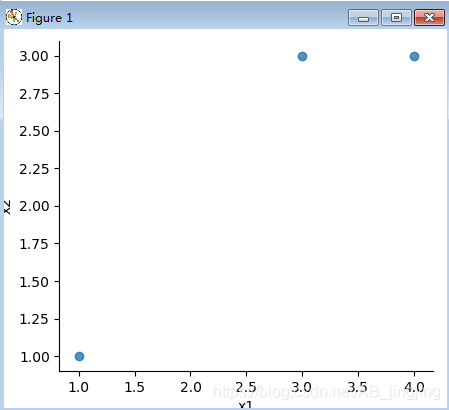Click the x-axis label 1.5
The image size is (449, 410).
pos(134,387)
